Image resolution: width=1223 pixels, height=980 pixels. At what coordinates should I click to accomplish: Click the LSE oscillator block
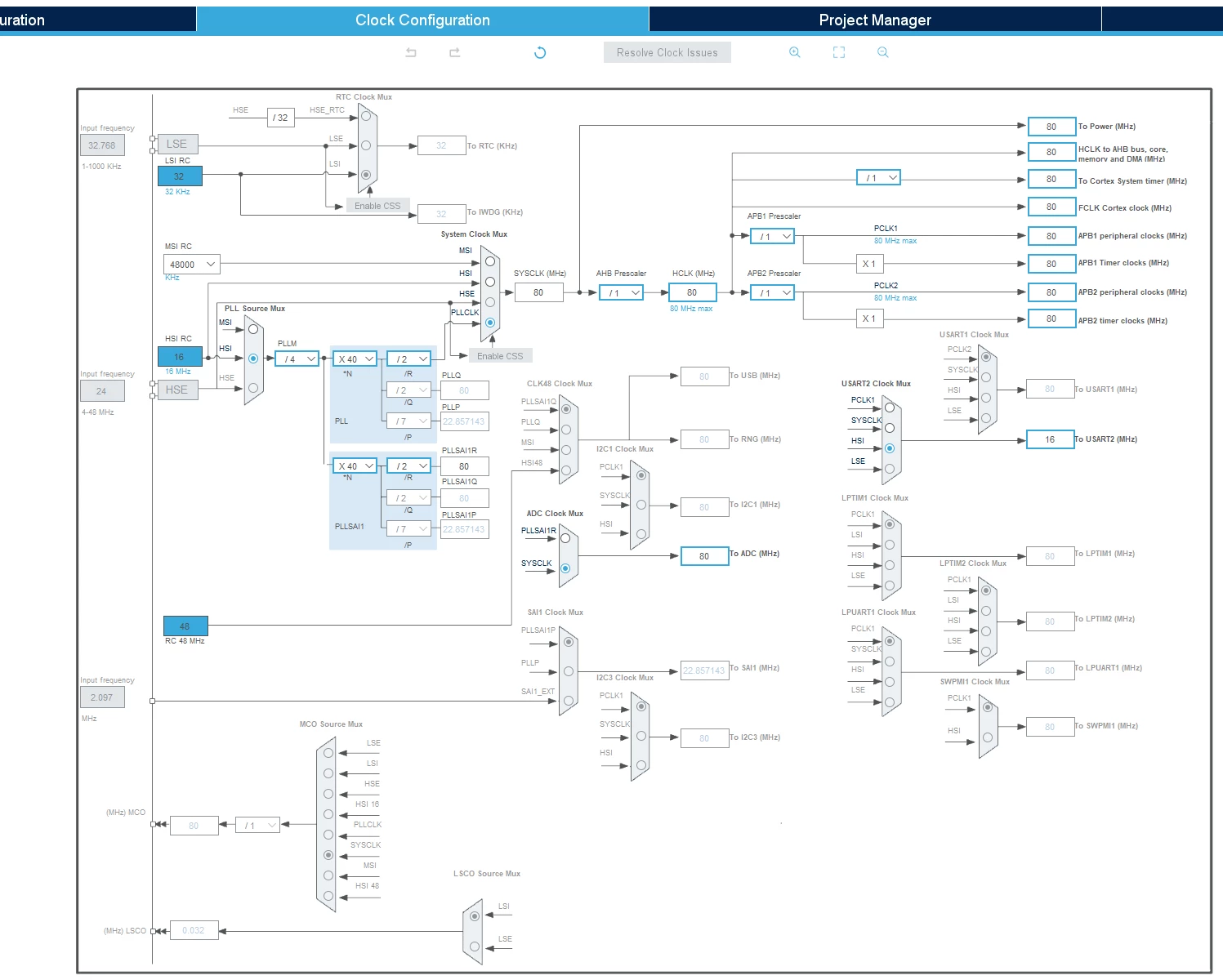[177, 145]
